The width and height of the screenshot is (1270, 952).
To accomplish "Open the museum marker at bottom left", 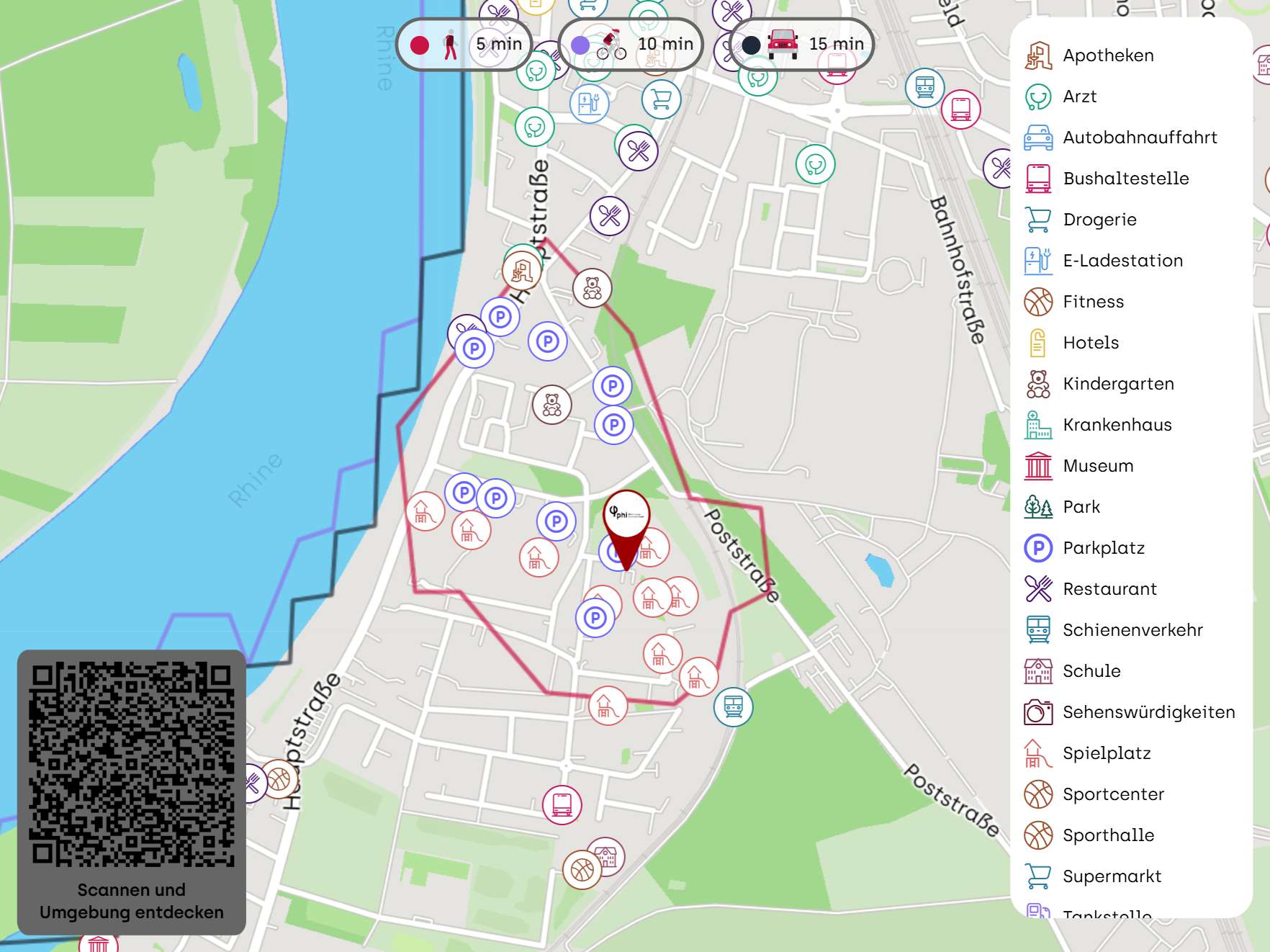I will [x=99, y=943].
